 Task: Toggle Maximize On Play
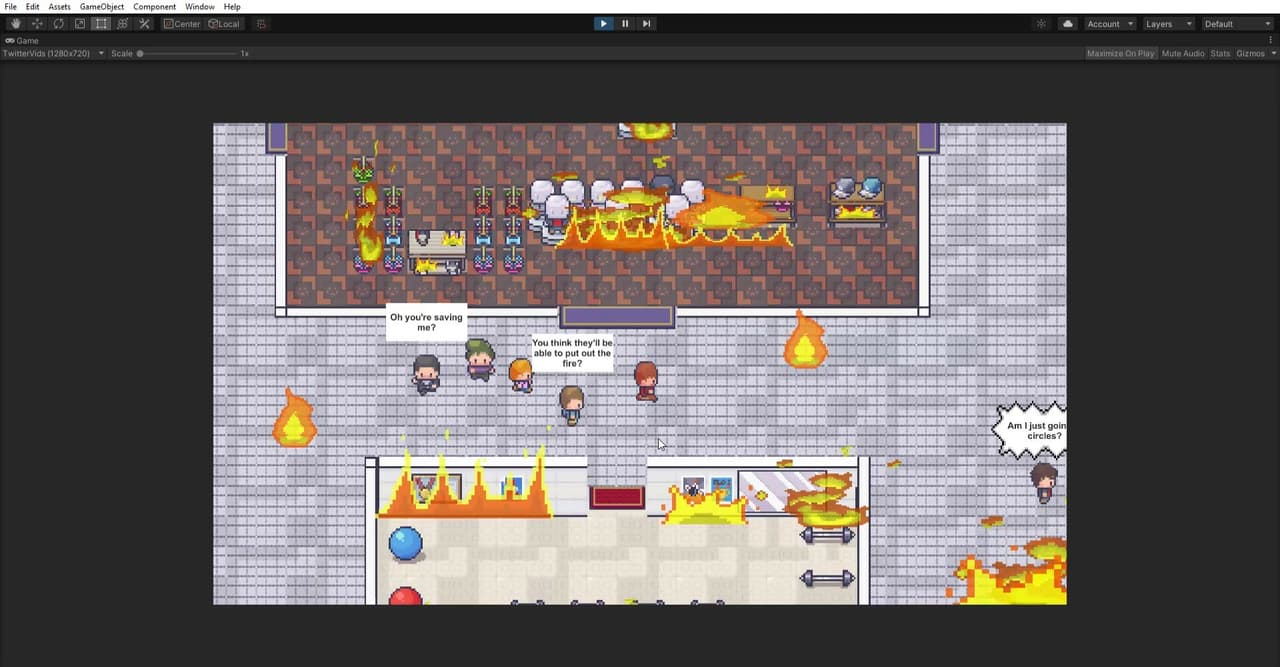coord(1120,53)
